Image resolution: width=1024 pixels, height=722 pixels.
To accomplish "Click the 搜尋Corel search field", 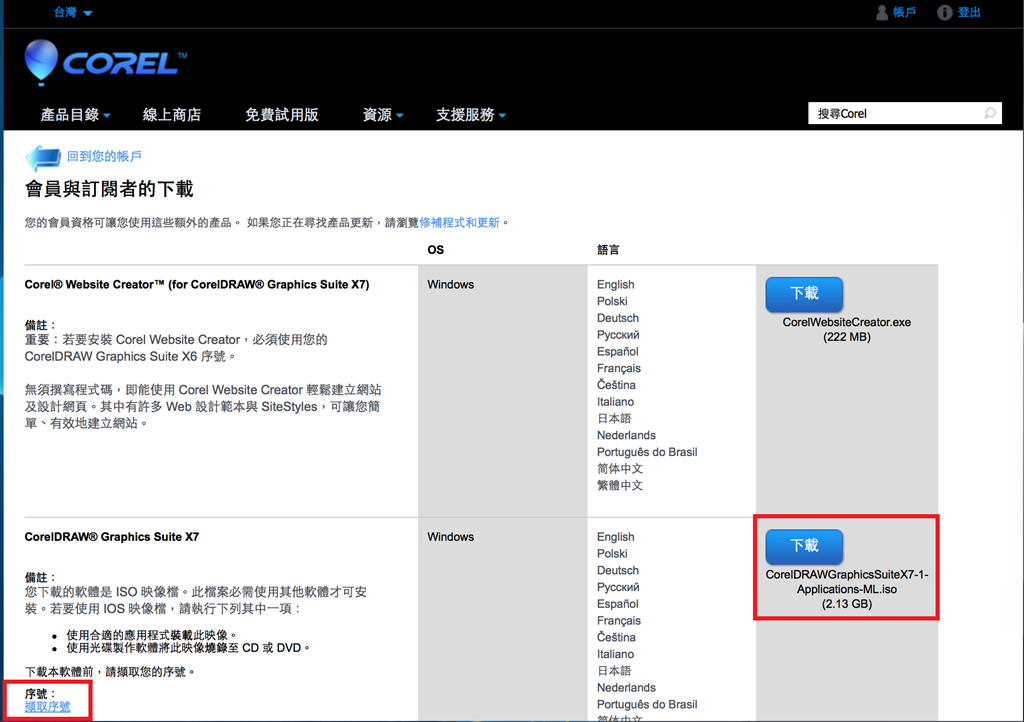I will pos(904,114).
